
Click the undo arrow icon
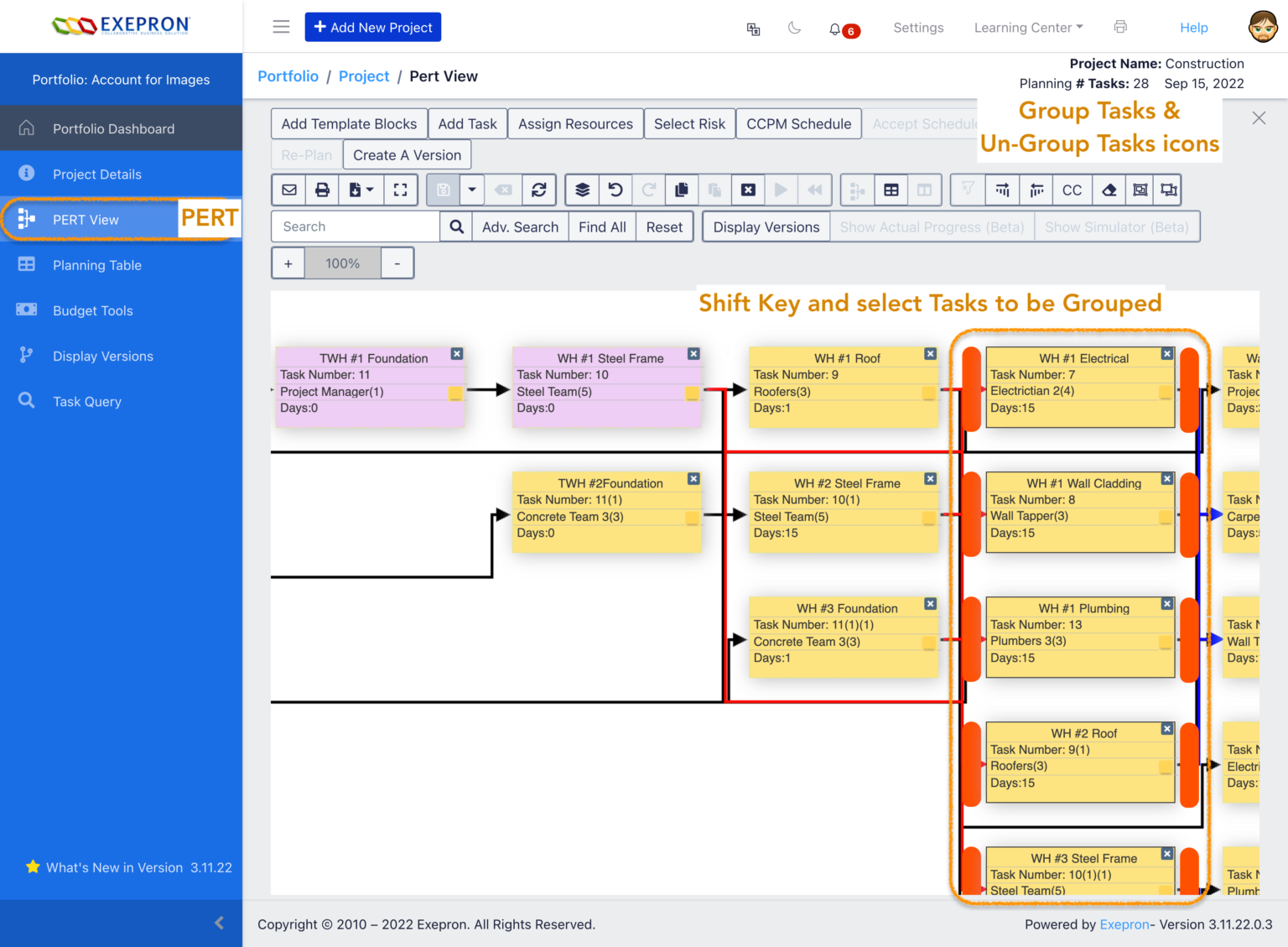point(615,190)
